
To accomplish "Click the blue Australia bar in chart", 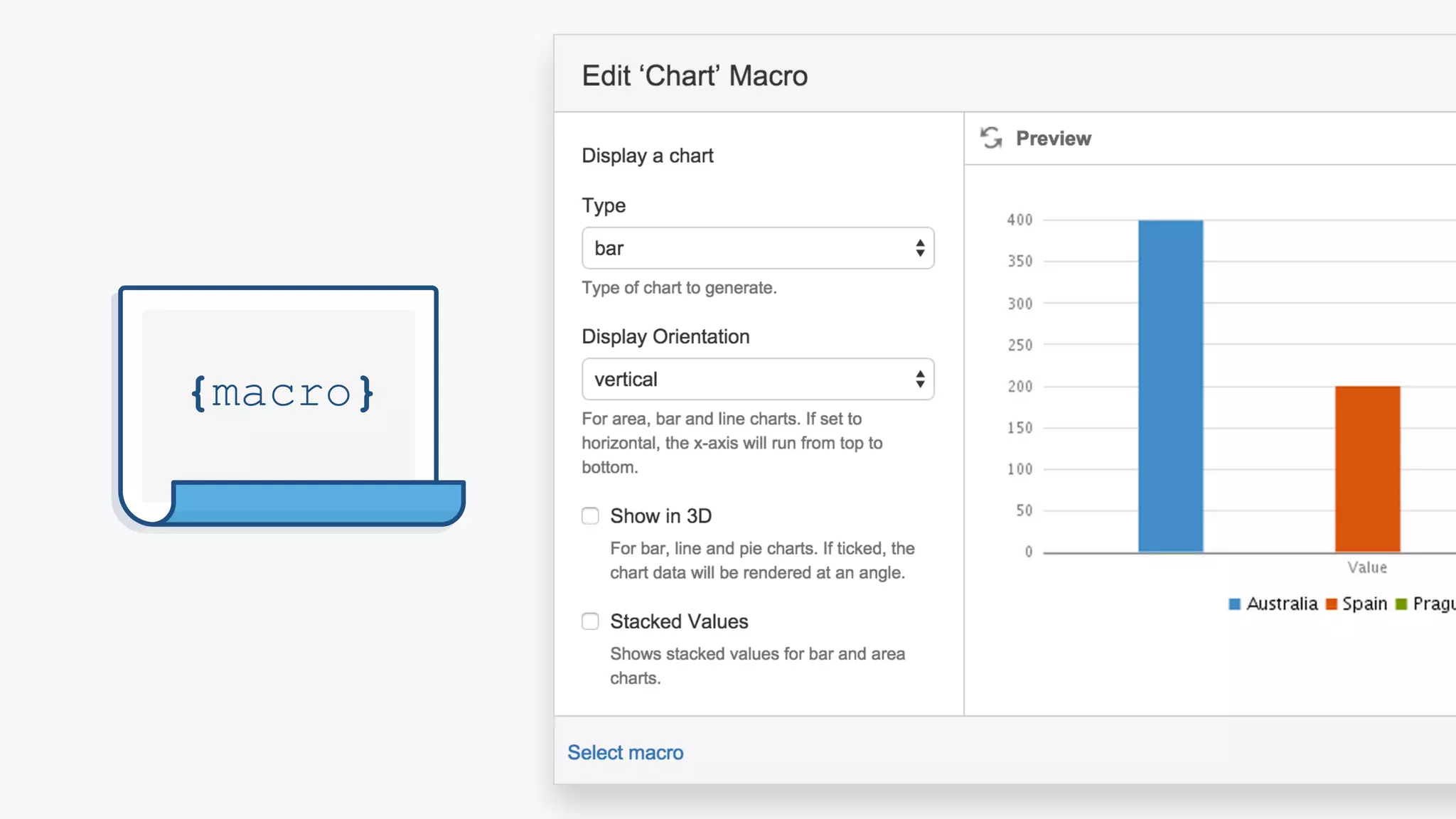I will (x=1170, y=386).
